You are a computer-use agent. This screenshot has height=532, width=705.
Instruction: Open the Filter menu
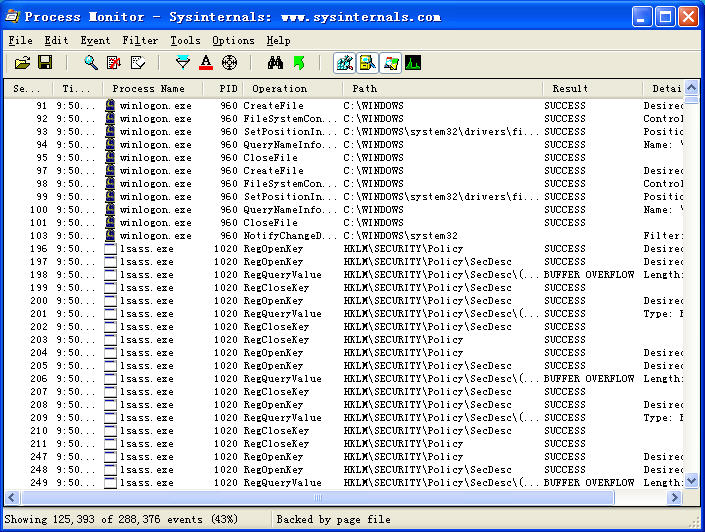point(140,40)
